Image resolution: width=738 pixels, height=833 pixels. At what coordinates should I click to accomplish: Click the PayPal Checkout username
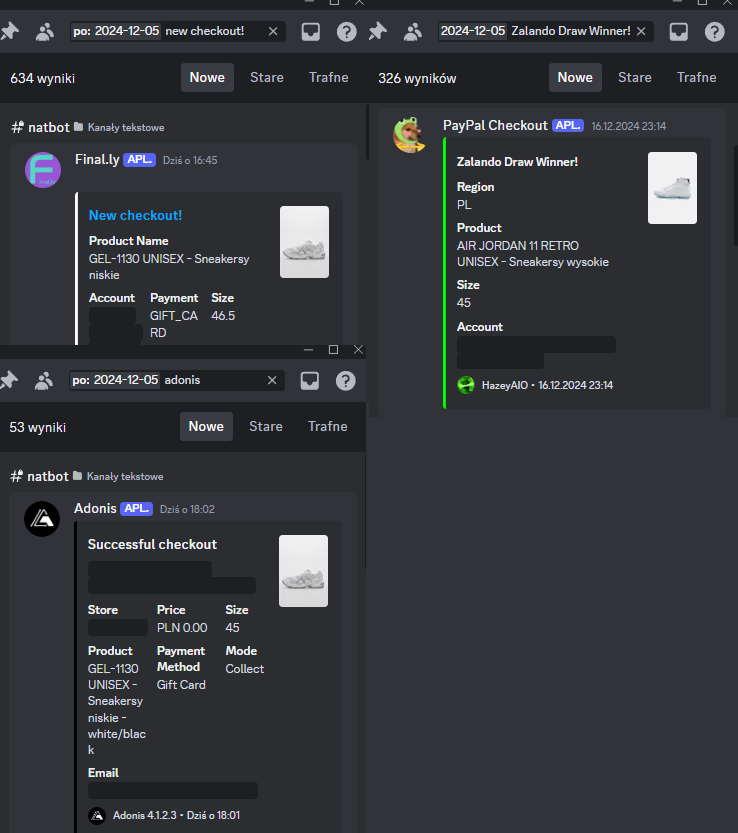(x=495, y=125)
